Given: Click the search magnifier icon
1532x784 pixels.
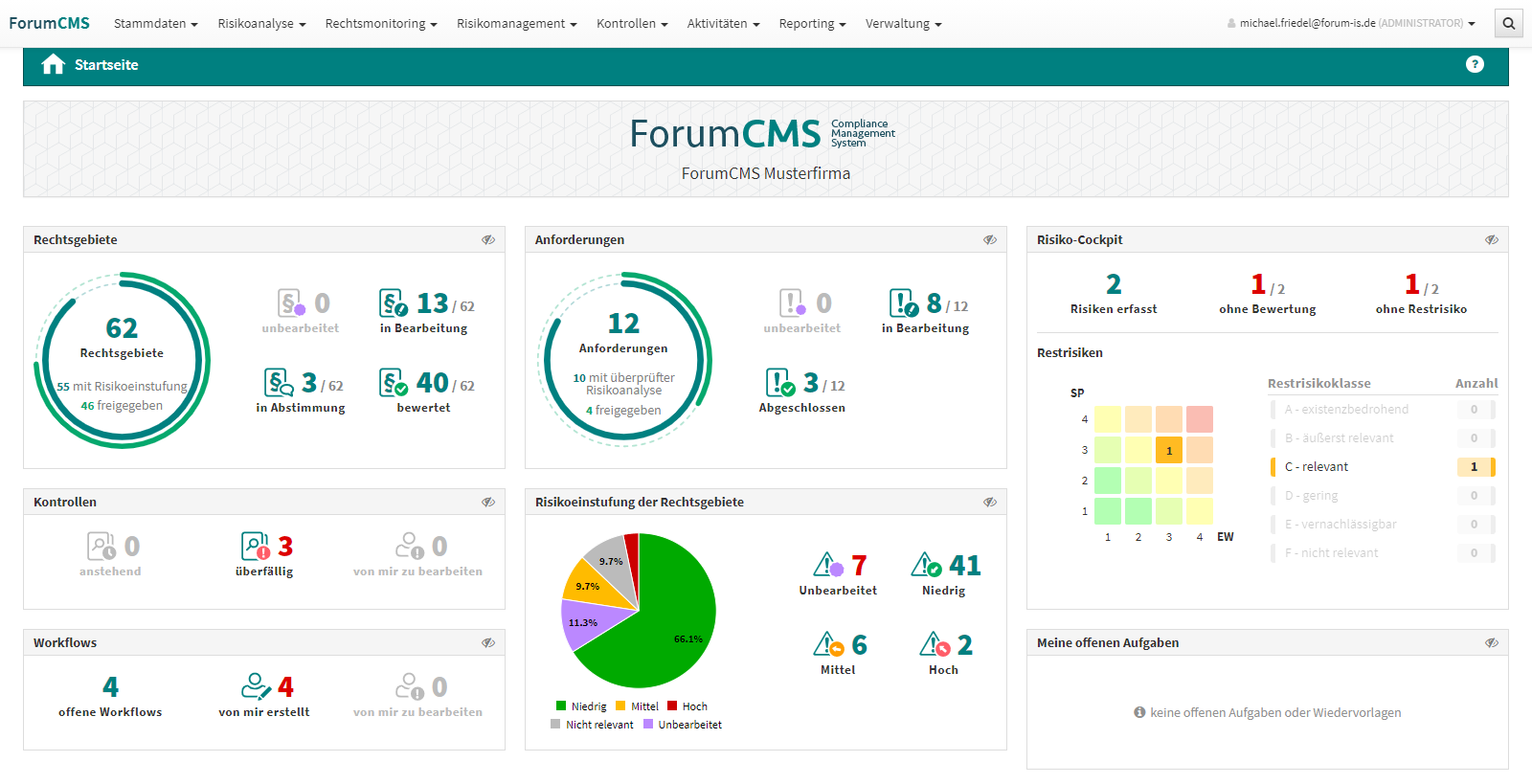Looking at the screenshot, I should pos(1508,24).
